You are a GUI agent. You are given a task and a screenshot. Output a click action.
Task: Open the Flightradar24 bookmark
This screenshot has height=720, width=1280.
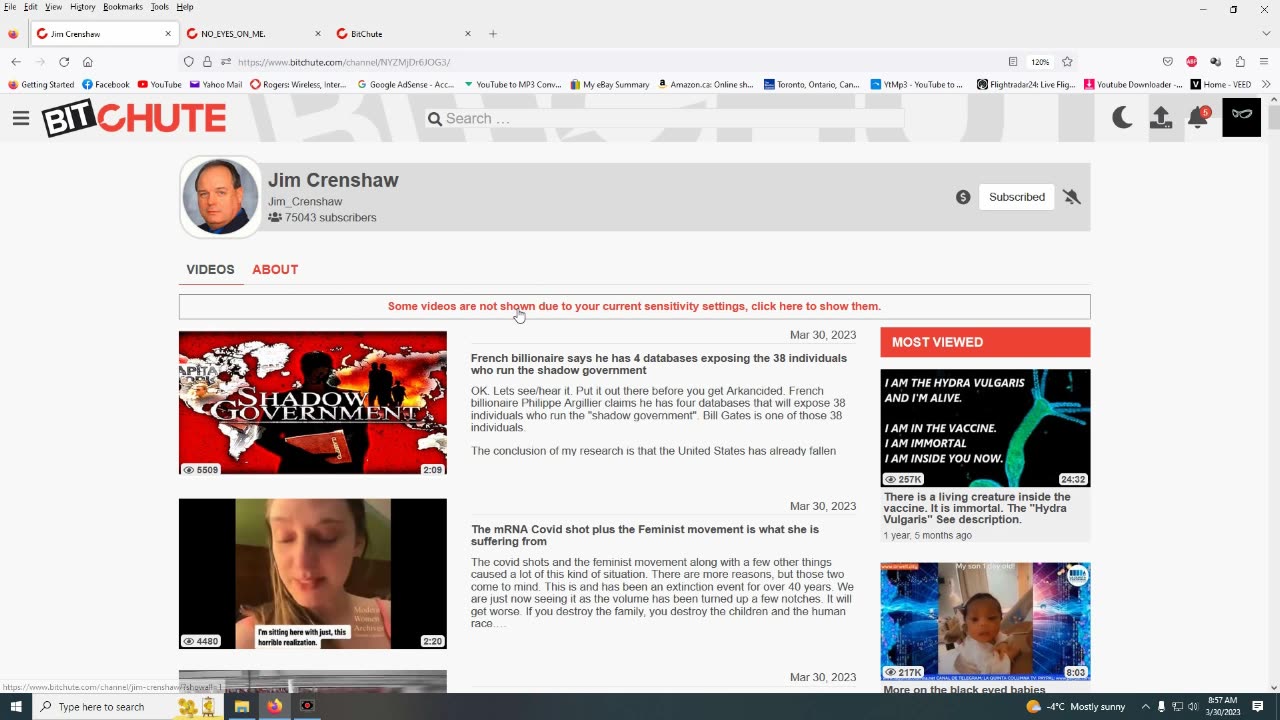(x=1026, y=85)
